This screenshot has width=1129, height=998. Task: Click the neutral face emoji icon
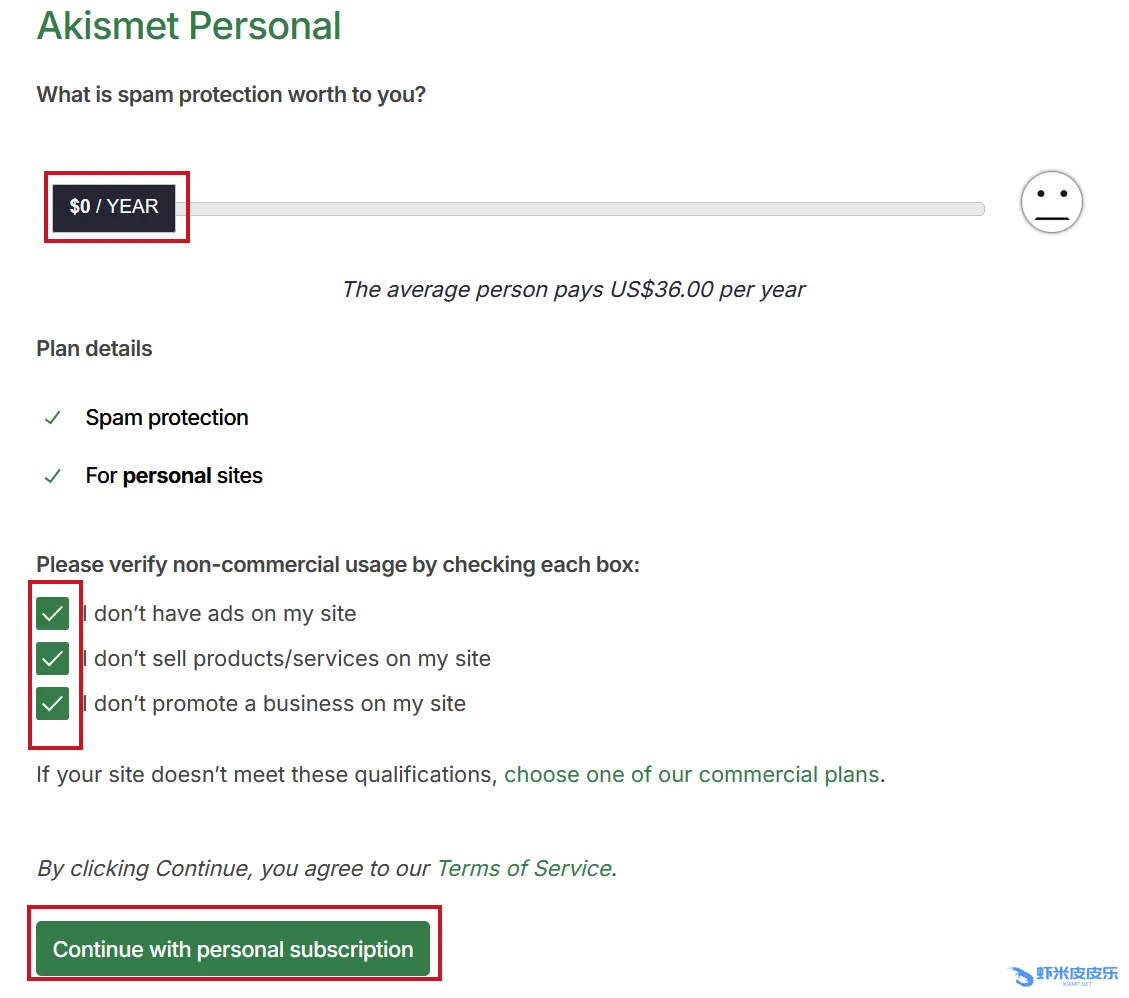[1051, 202]
